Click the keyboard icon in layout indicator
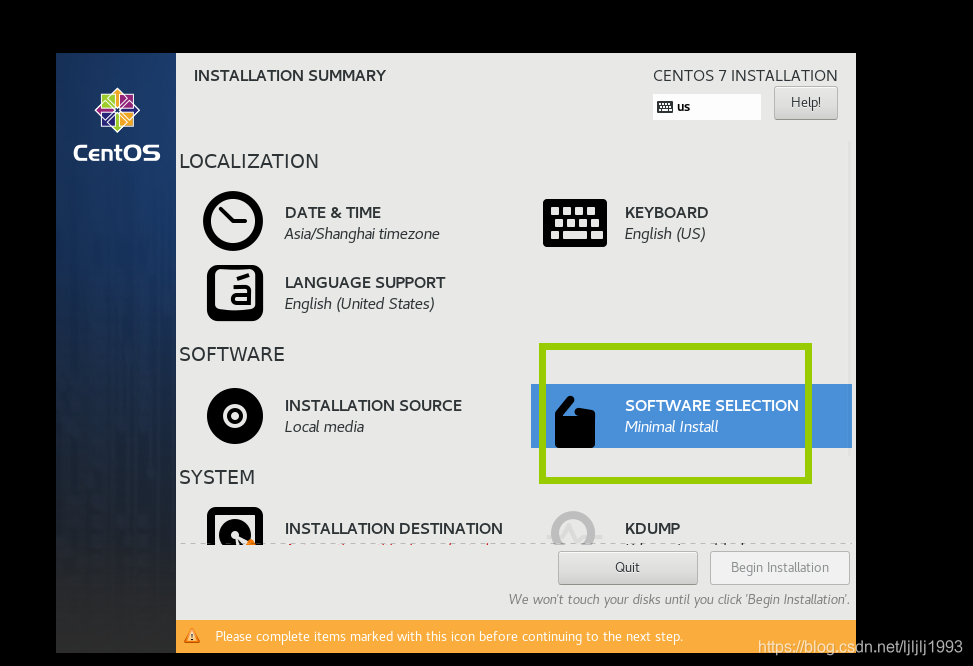The width and height of the screenshot is (973, 666). (665, 107)
